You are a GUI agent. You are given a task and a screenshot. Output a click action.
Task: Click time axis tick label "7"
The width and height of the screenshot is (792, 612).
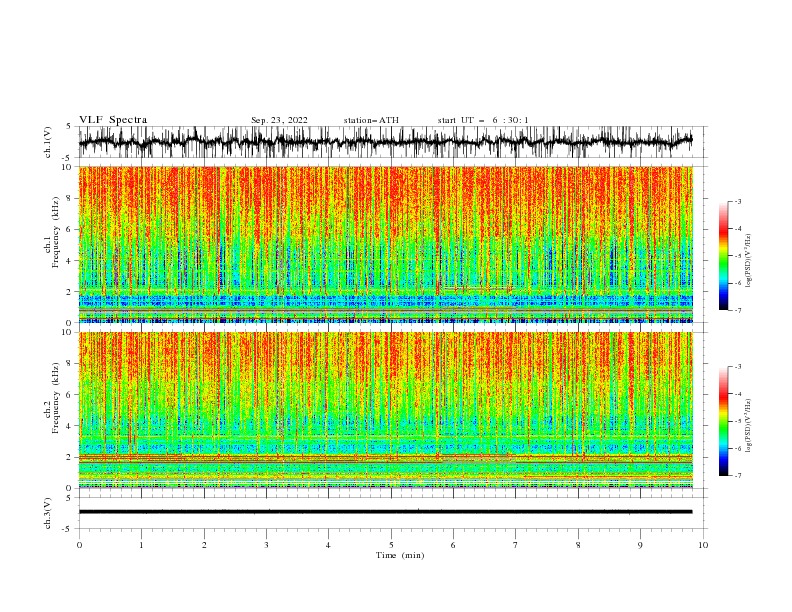516,545
